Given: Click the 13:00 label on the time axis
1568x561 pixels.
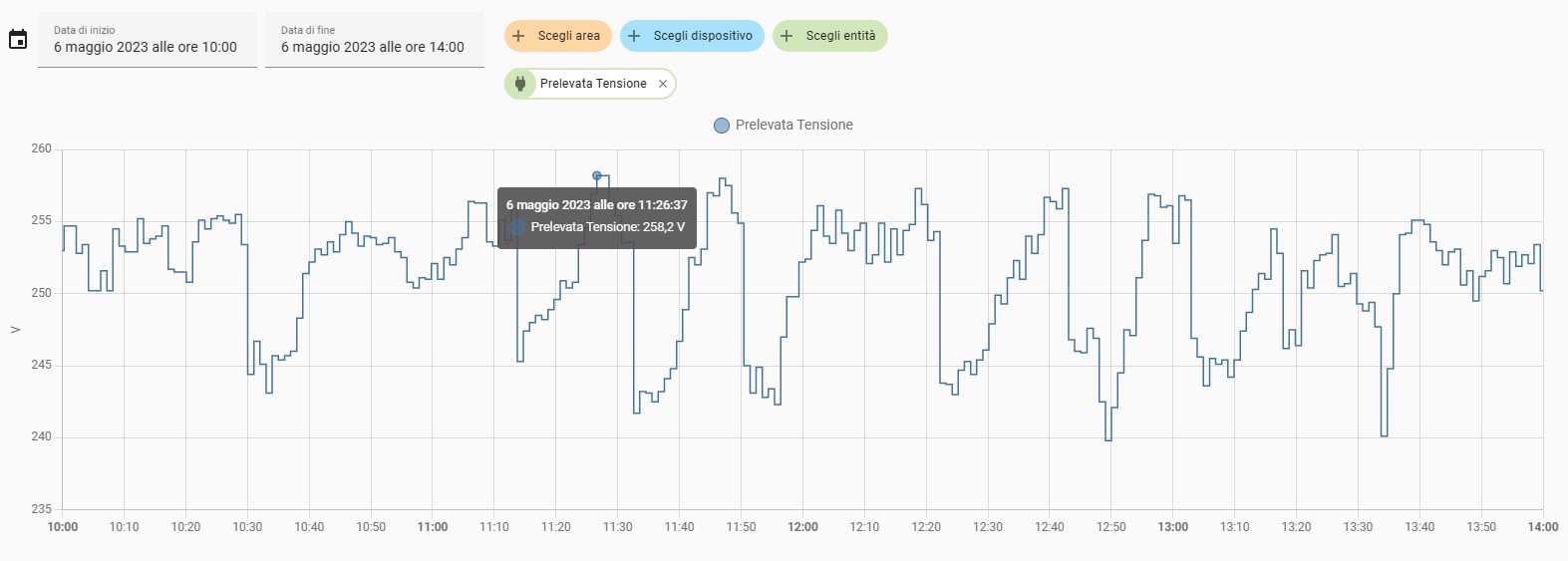Looking at the screenshot, I should click(1172, 527).
